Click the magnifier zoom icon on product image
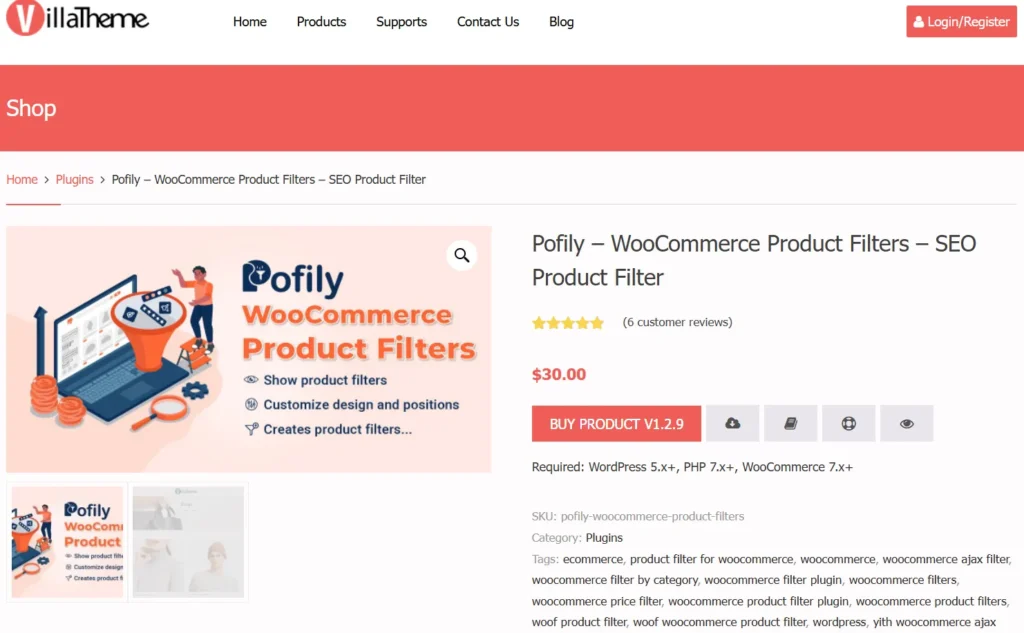Viewport: 1024px width, 633px height. coord(462,255)
